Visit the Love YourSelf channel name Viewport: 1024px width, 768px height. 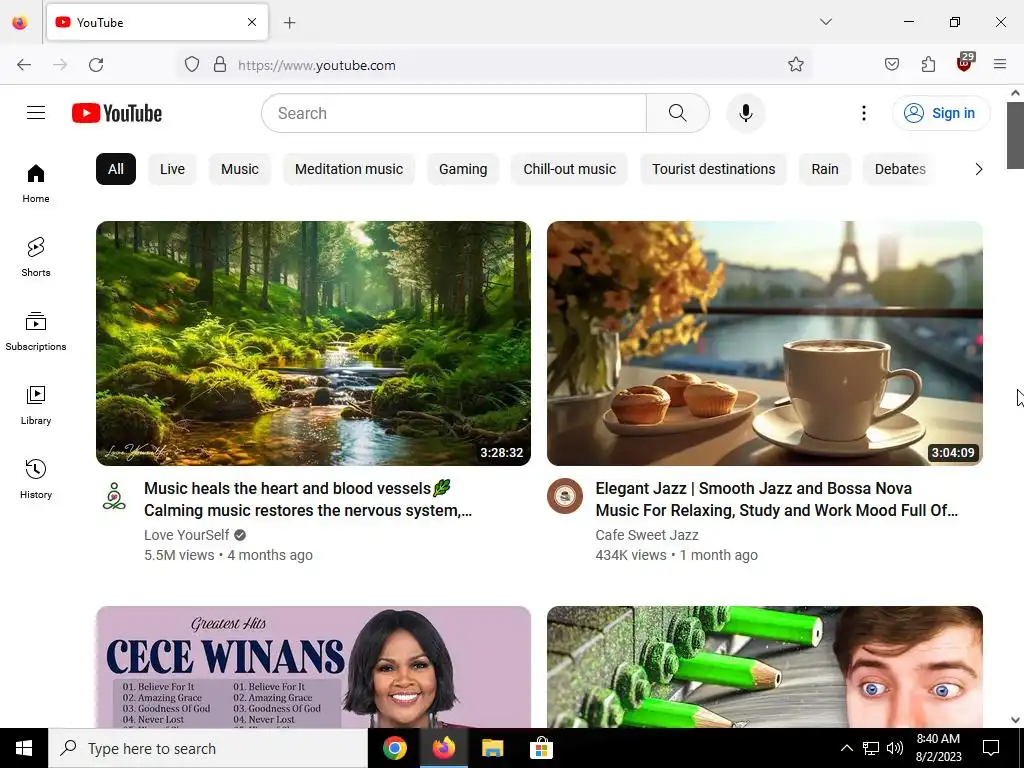point(187,535)
